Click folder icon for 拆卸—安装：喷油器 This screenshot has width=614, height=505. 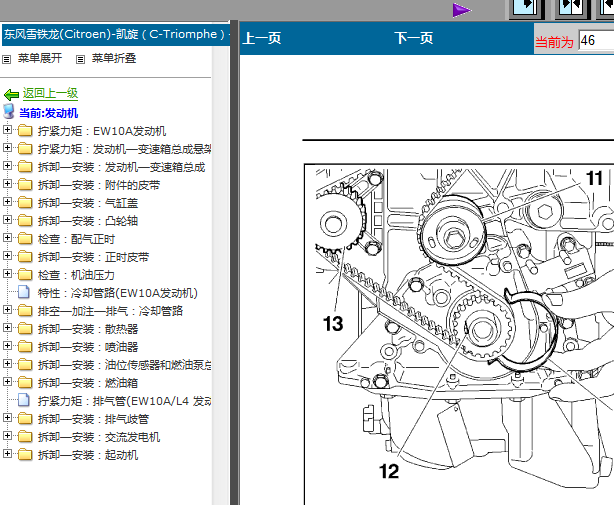tap(25, 346)
